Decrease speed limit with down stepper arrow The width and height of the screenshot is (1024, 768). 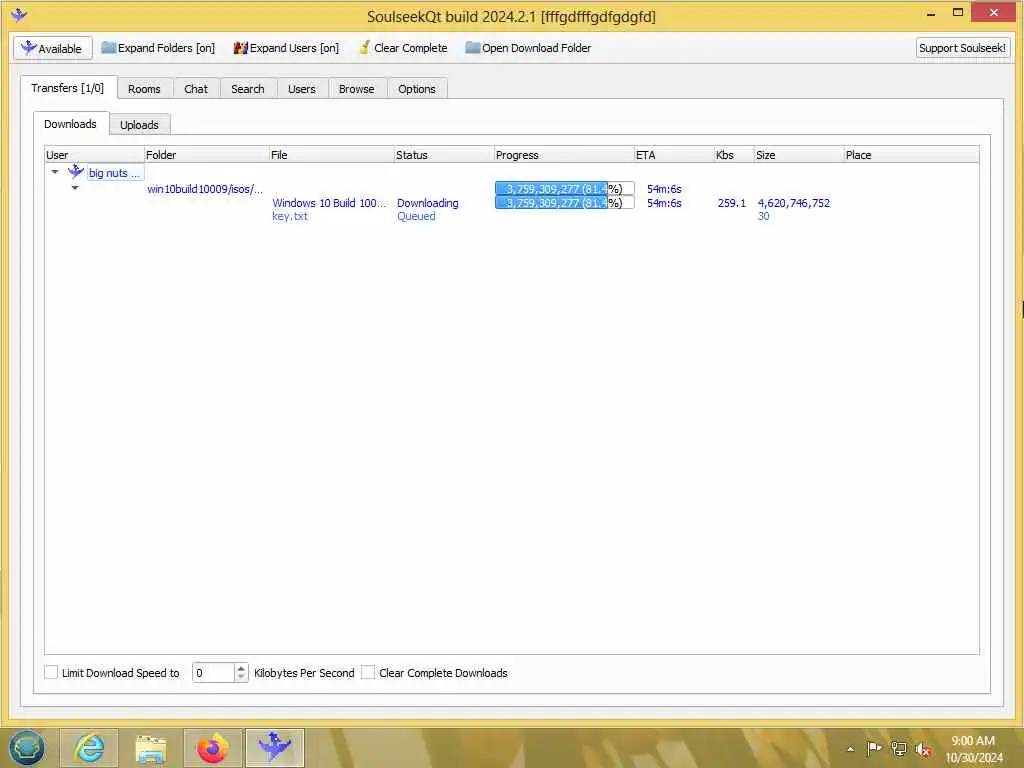[241, 677]
